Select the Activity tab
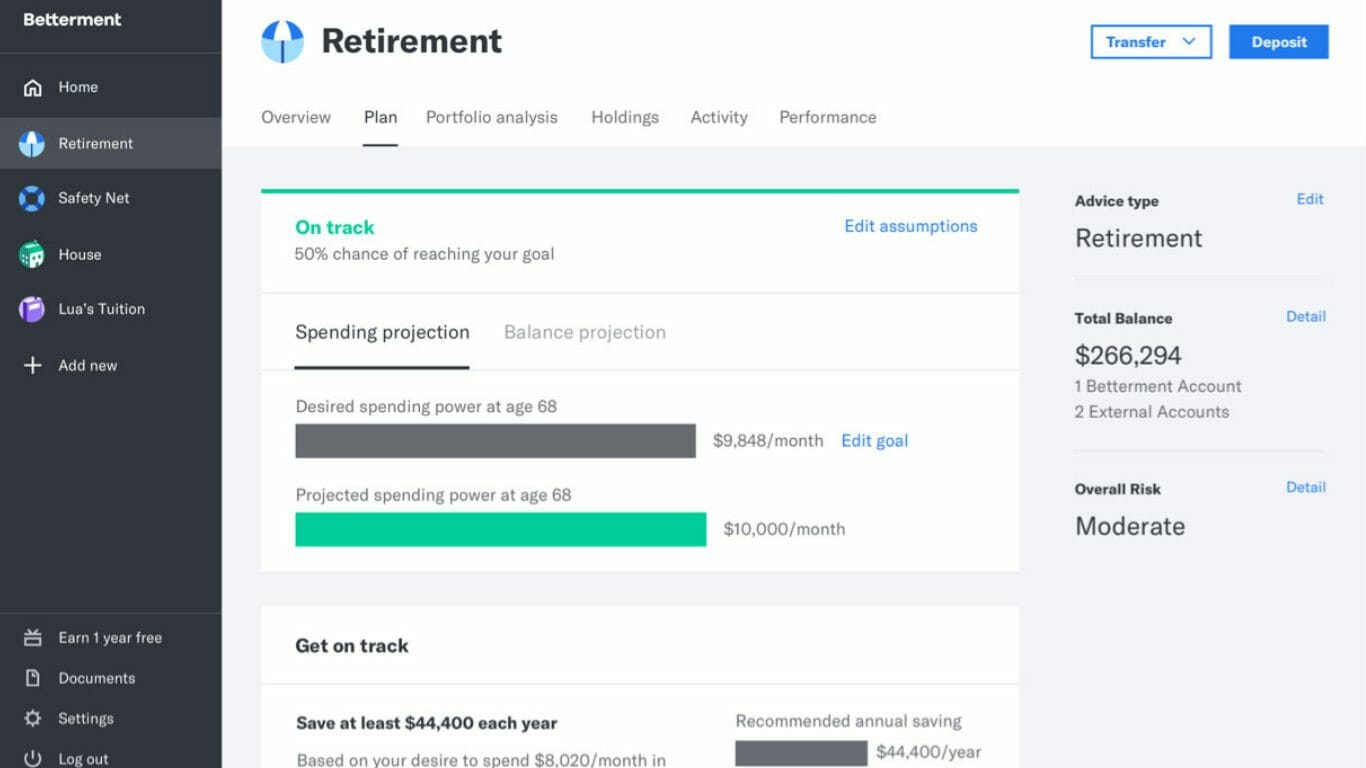This screenshot has height=768, width=1366. point(718,117)
